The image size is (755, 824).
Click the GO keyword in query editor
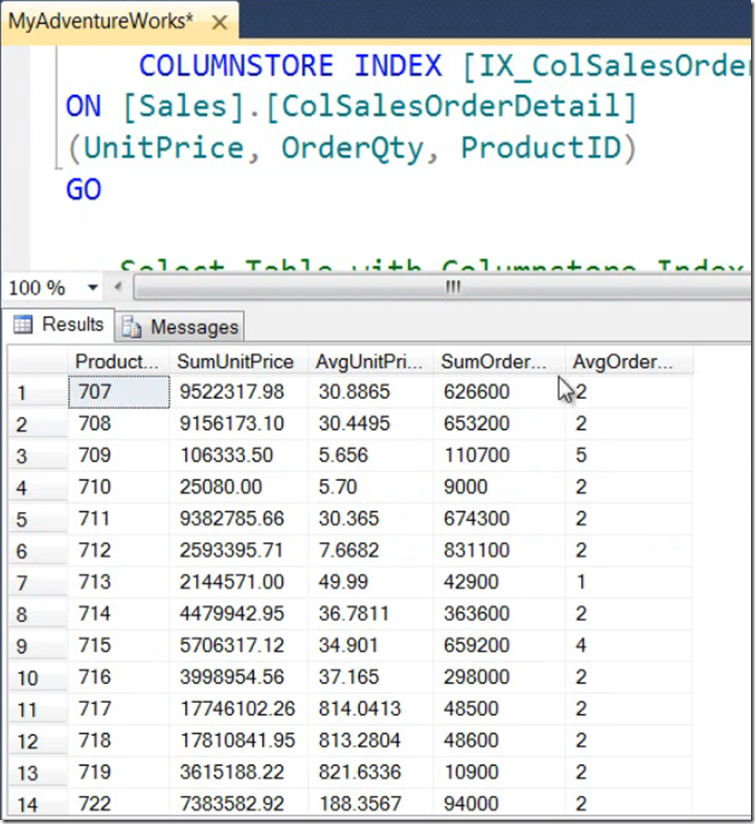point(84,189)
